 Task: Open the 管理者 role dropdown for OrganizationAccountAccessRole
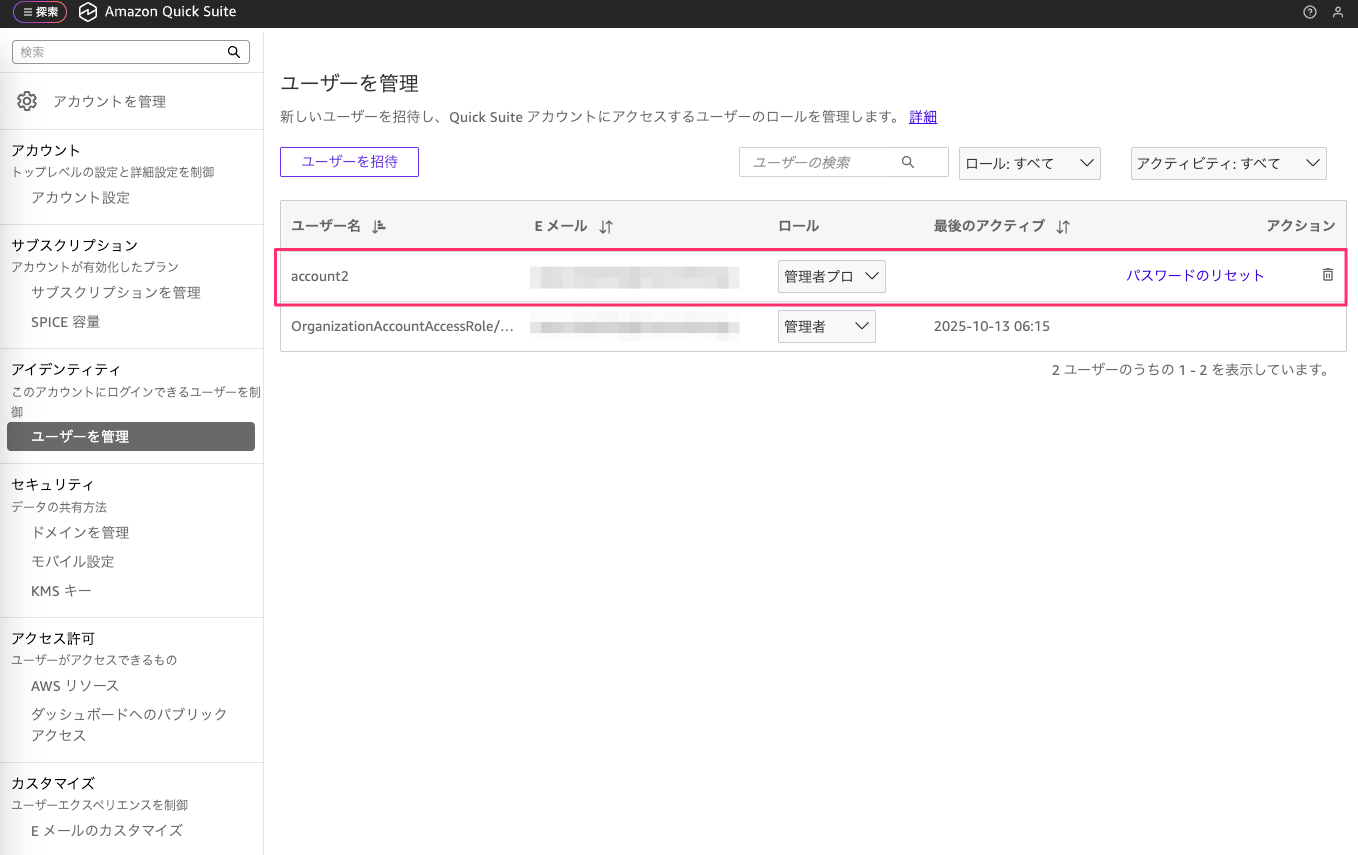coord(826,326)
